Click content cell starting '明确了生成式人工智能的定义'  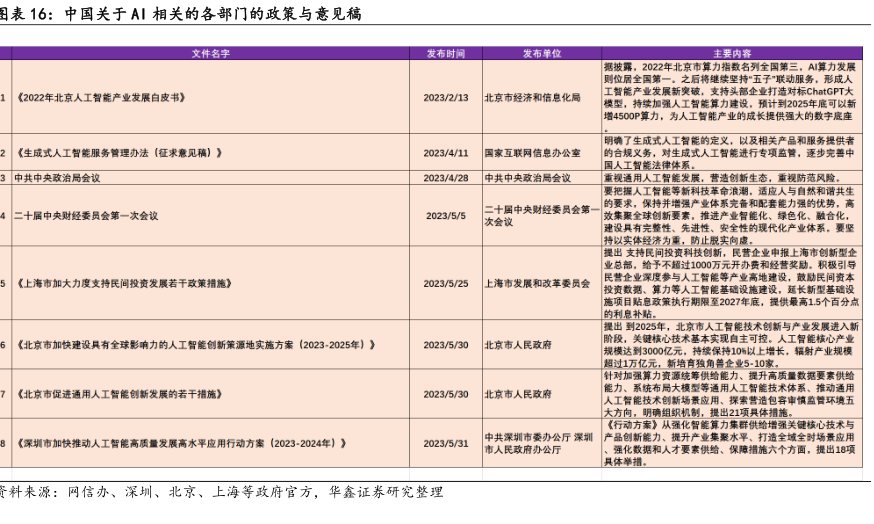click(730, 153)
